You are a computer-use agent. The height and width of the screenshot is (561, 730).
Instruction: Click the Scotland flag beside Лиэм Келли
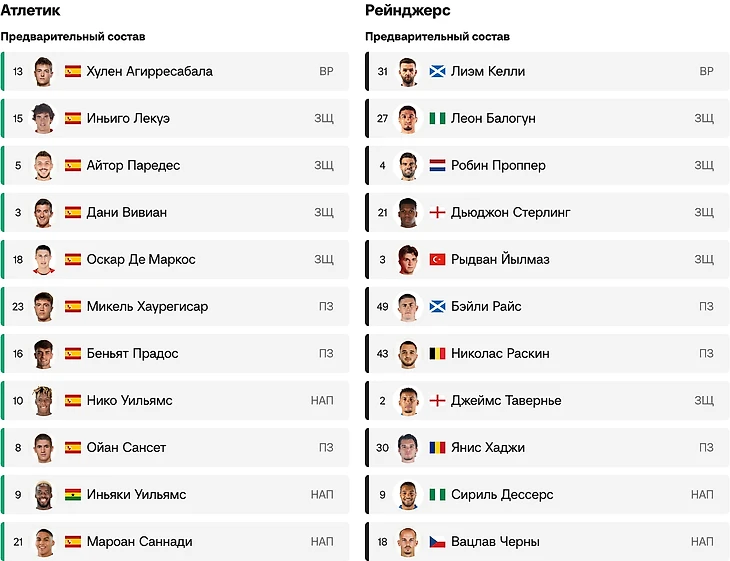tap(437, 71)
